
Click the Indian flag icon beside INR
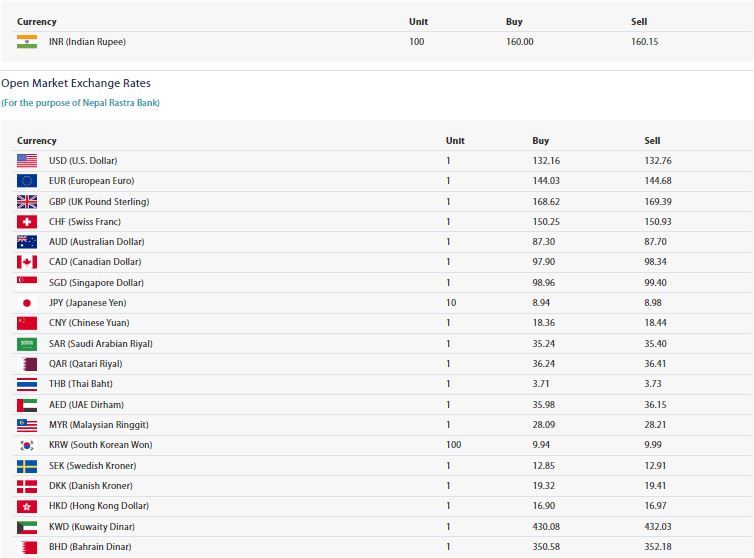[x=27, y=42]
